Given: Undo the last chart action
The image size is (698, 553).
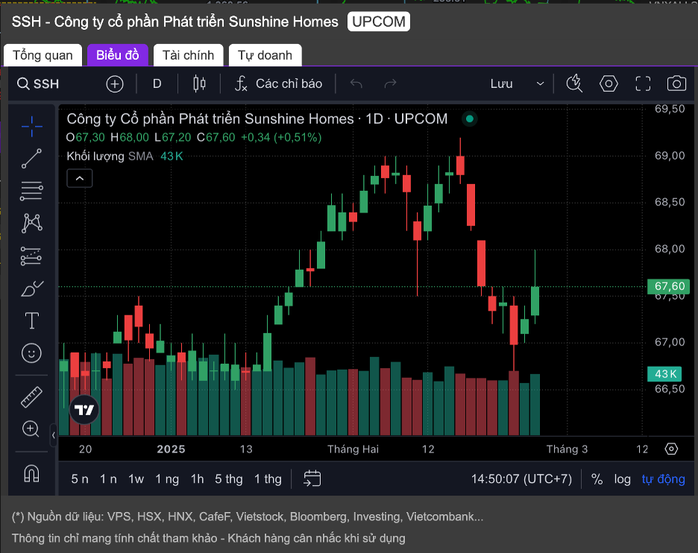Looking at the screenshot, I should click(x=356, y=84).
